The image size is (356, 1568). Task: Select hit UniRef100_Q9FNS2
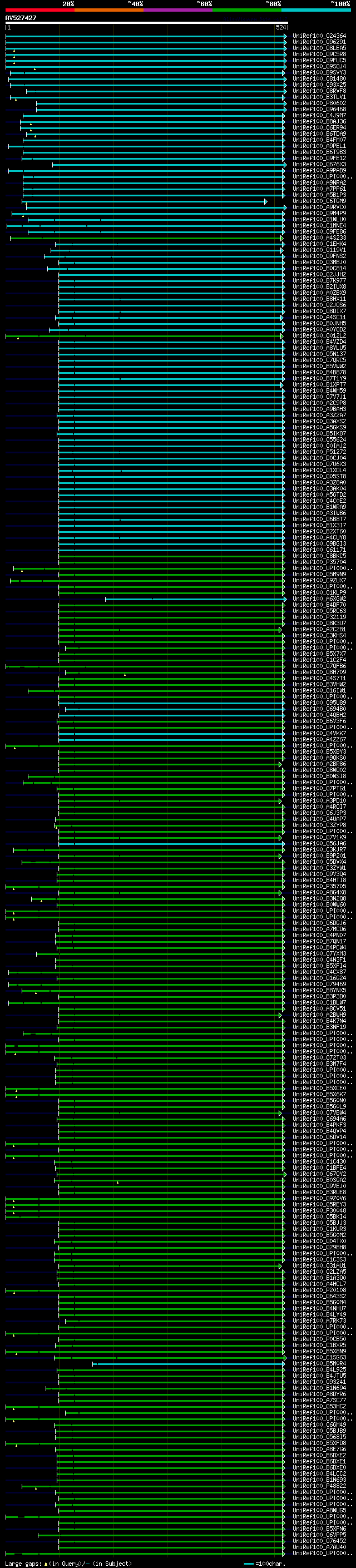[319, 256]
